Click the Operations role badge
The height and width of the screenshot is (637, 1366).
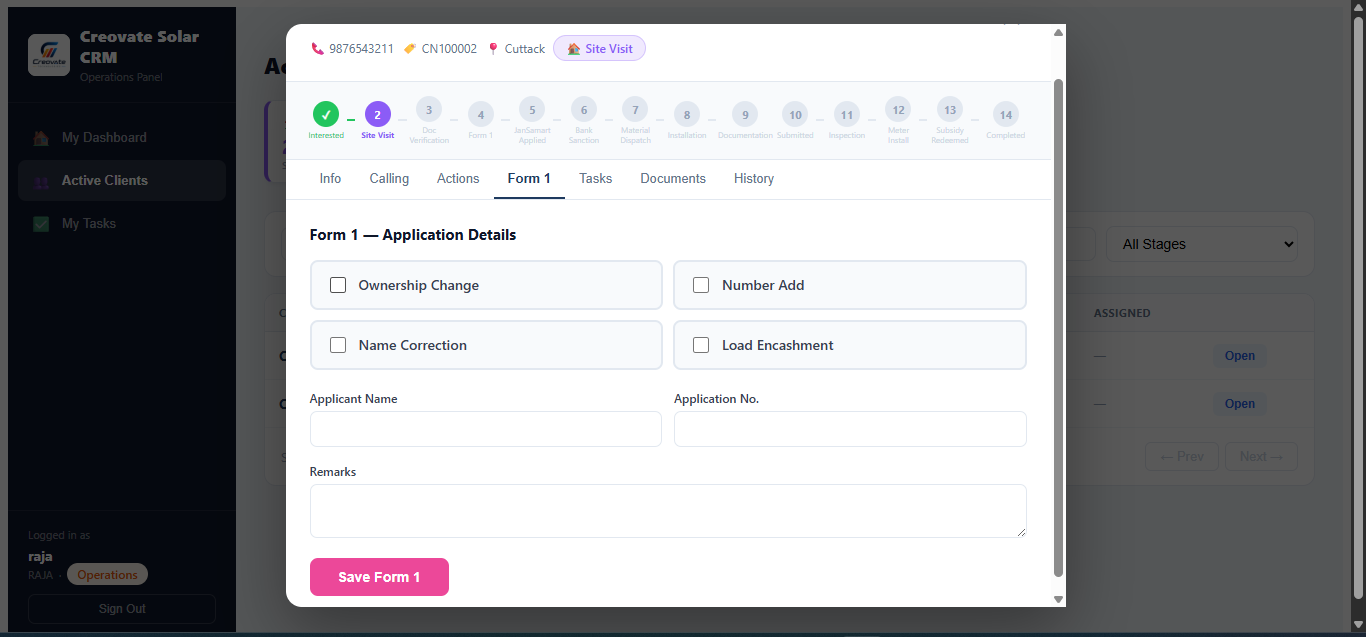107,575
